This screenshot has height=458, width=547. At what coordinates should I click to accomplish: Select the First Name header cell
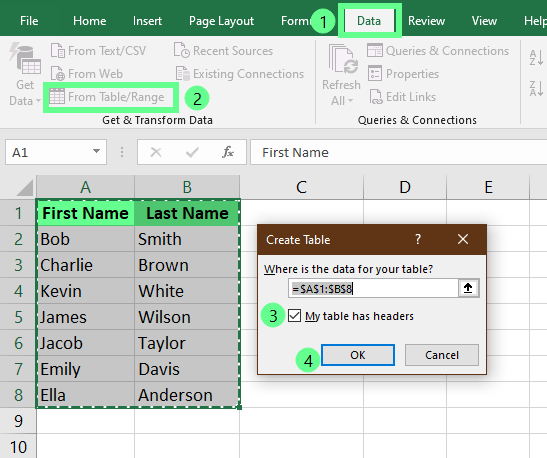(85, 213)
